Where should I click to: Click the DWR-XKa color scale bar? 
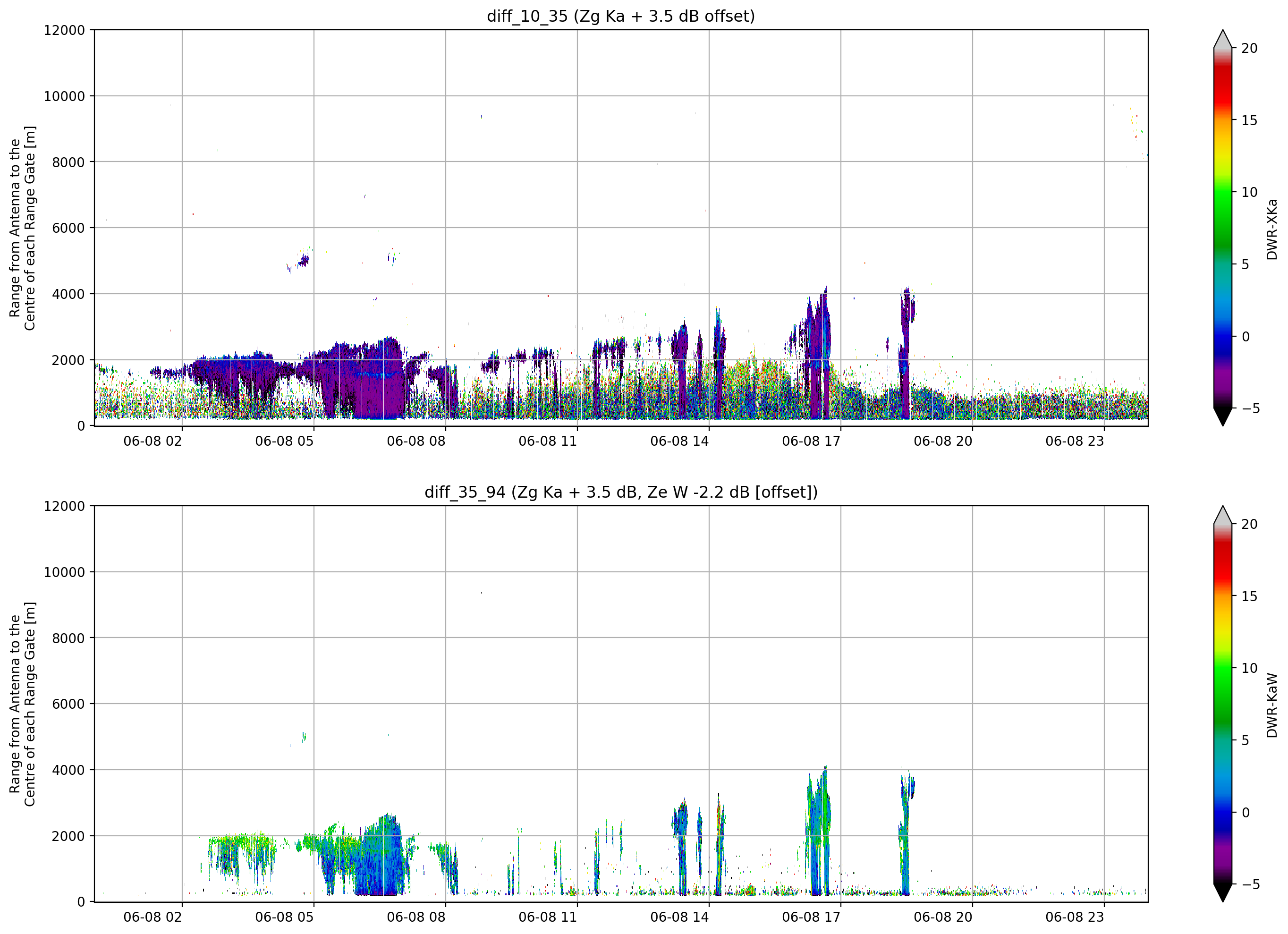1223,228
